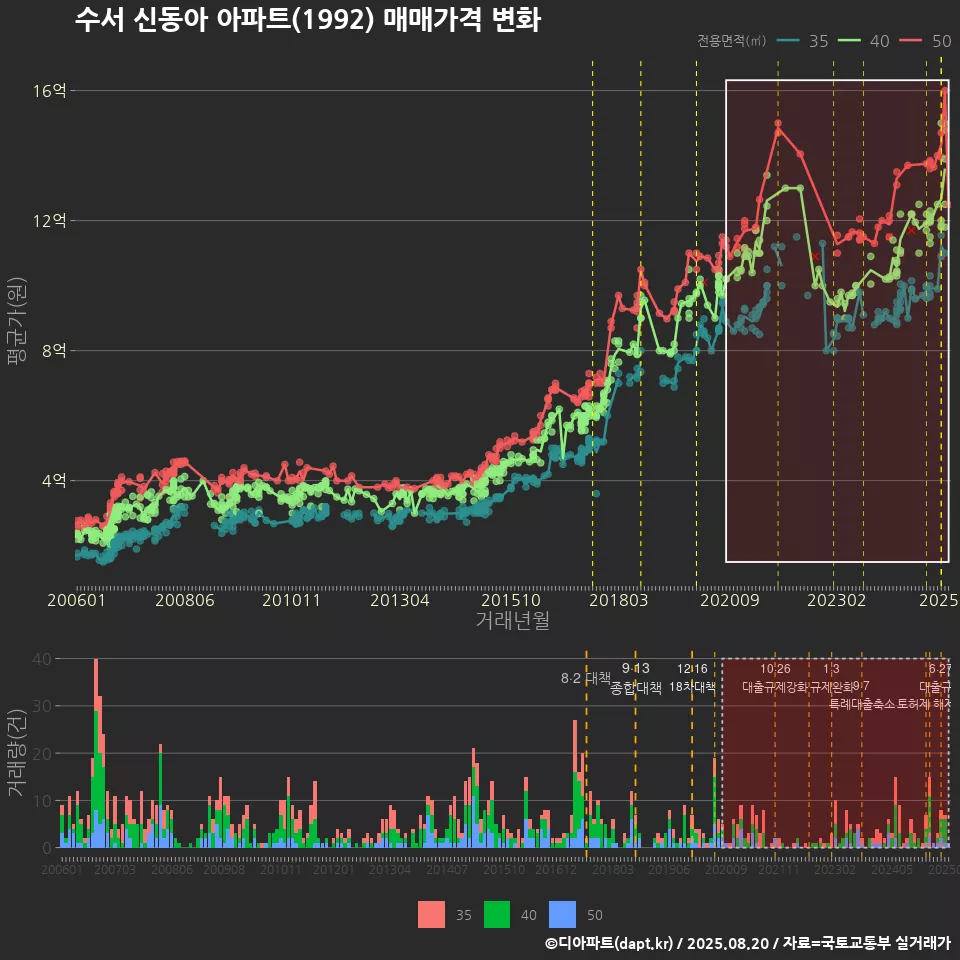The image size is (960, 960).
Task: Click 201803 on the price chart axis
Action: pyautogui.click(x=618, y=599)
